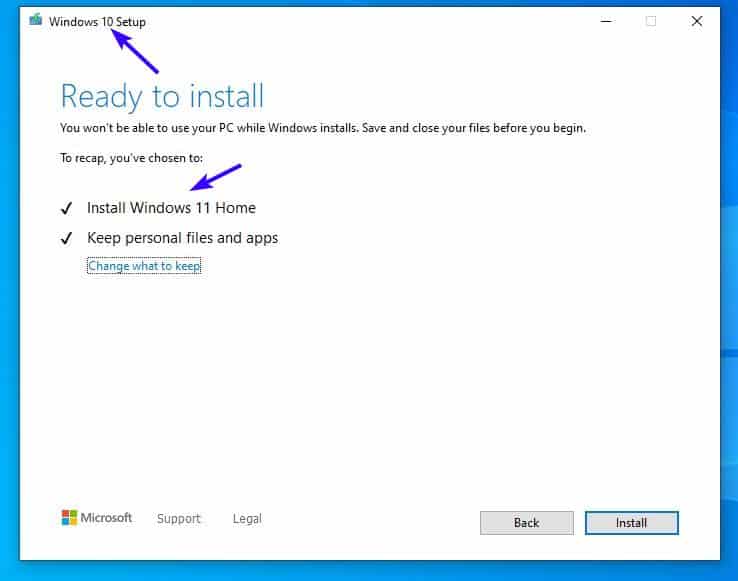Minimize the Windows 10 Setup window
This screenshot has width=738, height=581.
coord(606,21)
